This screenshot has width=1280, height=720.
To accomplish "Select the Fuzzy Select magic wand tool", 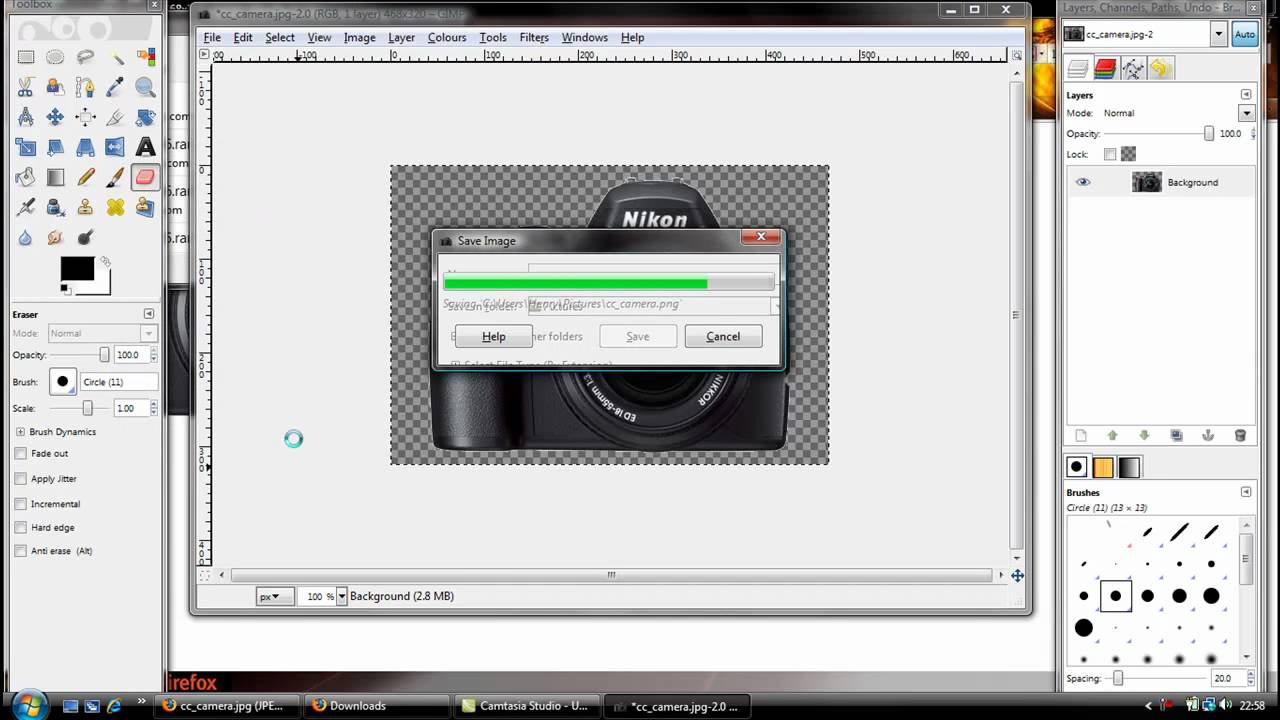I will [x=115, y=57].
